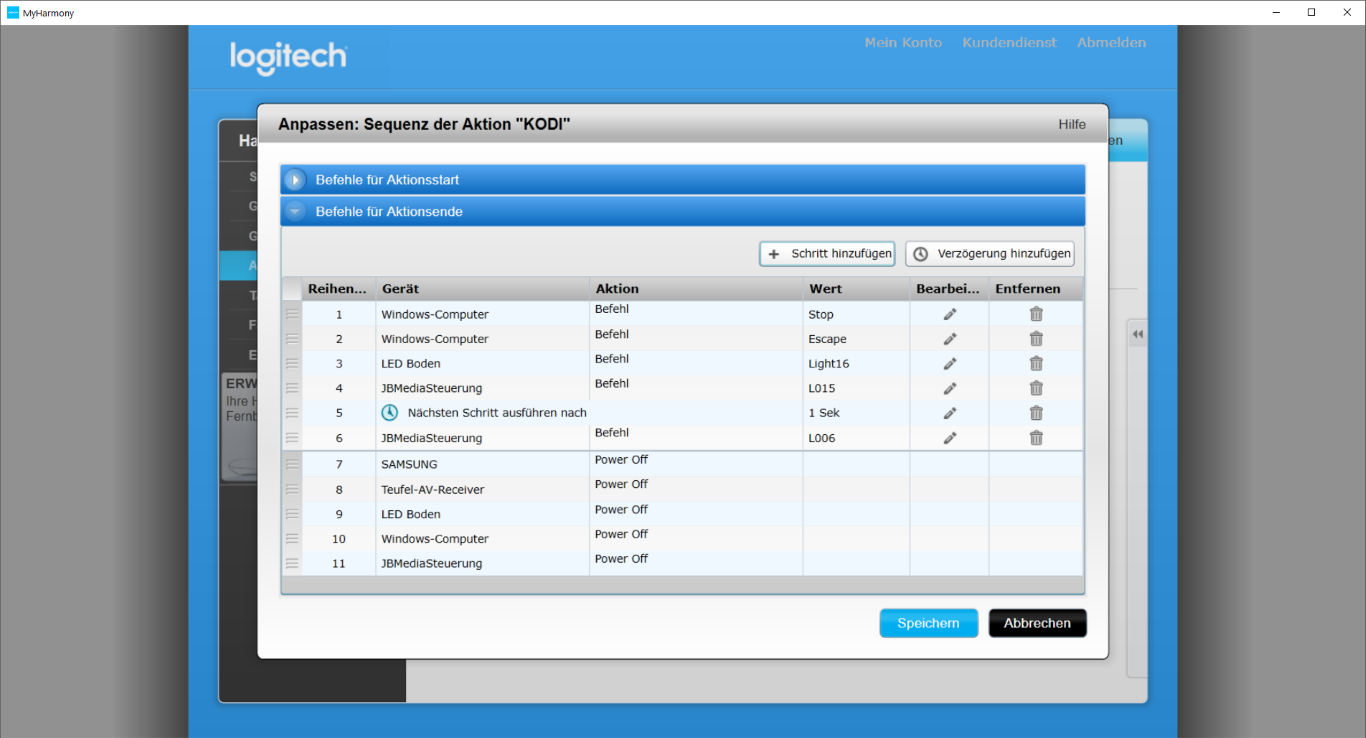Grab the drag handle of row 11

click(x=292, y=563)
